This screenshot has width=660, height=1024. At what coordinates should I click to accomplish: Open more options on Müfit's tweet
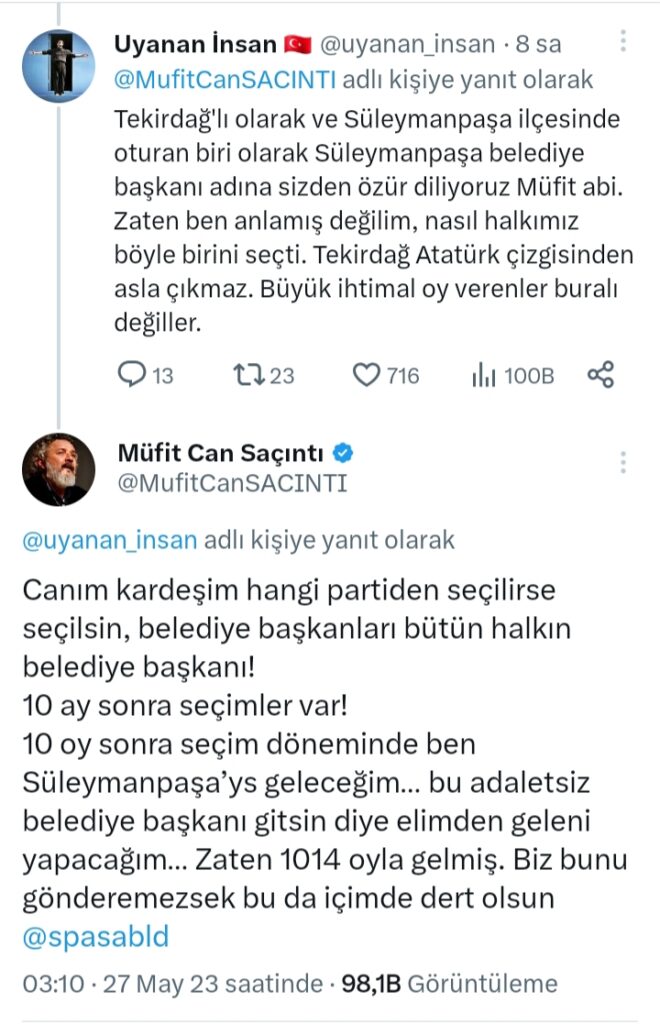pos(623,463)
